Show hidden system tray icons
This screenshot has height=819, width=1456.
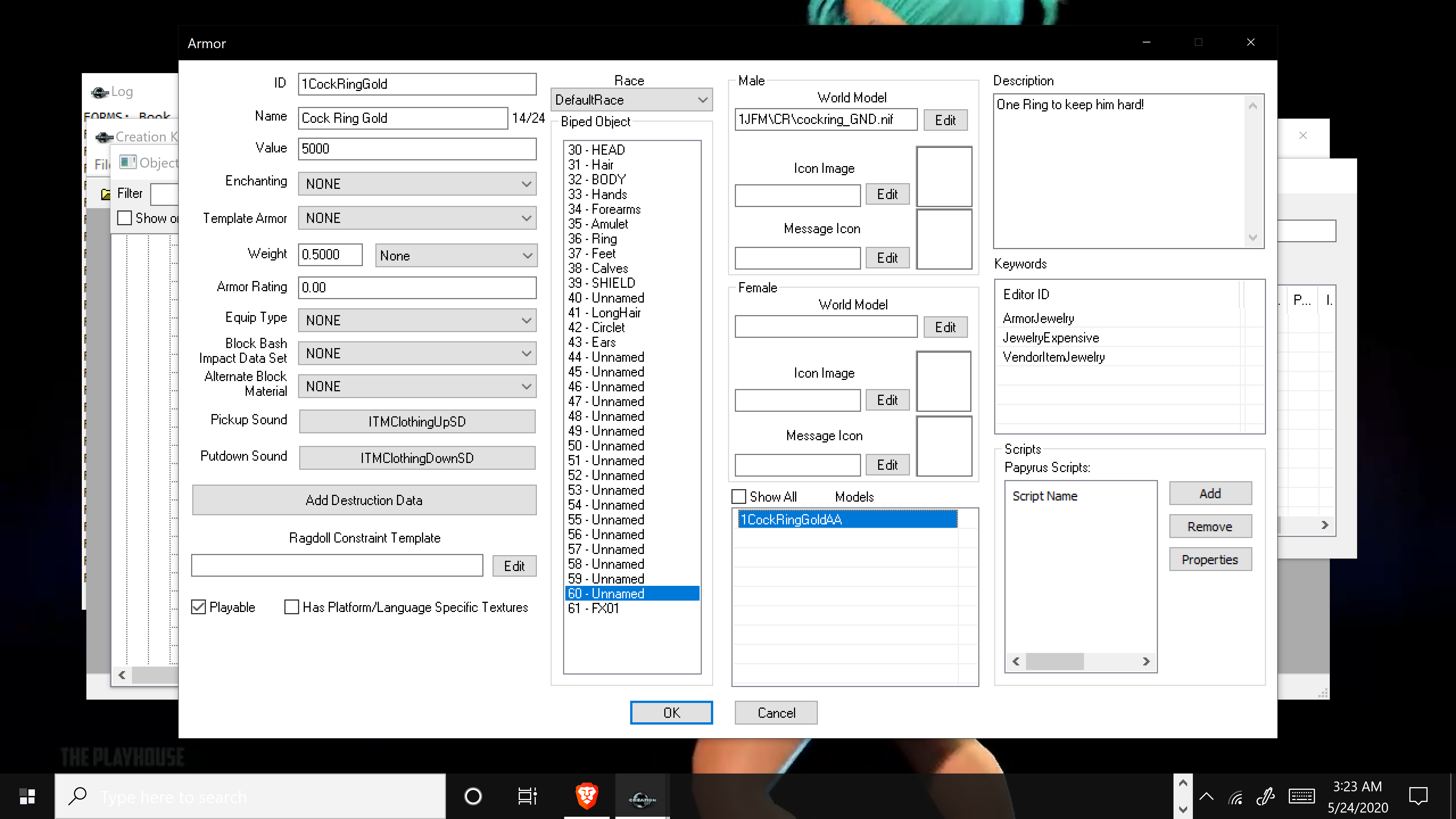point(1206,796)
